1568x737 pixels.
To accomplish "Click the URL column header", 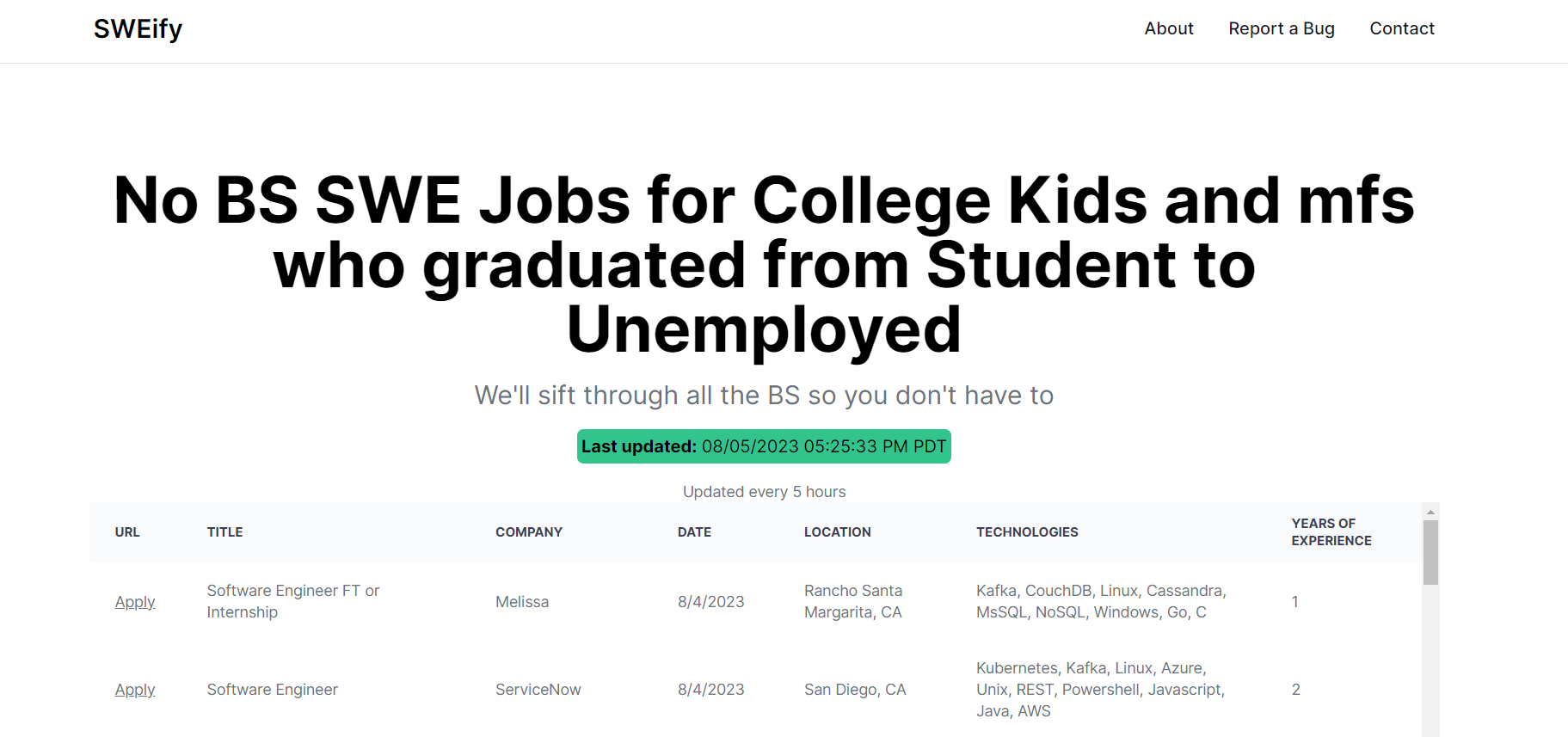I will [x=127, y=532].
